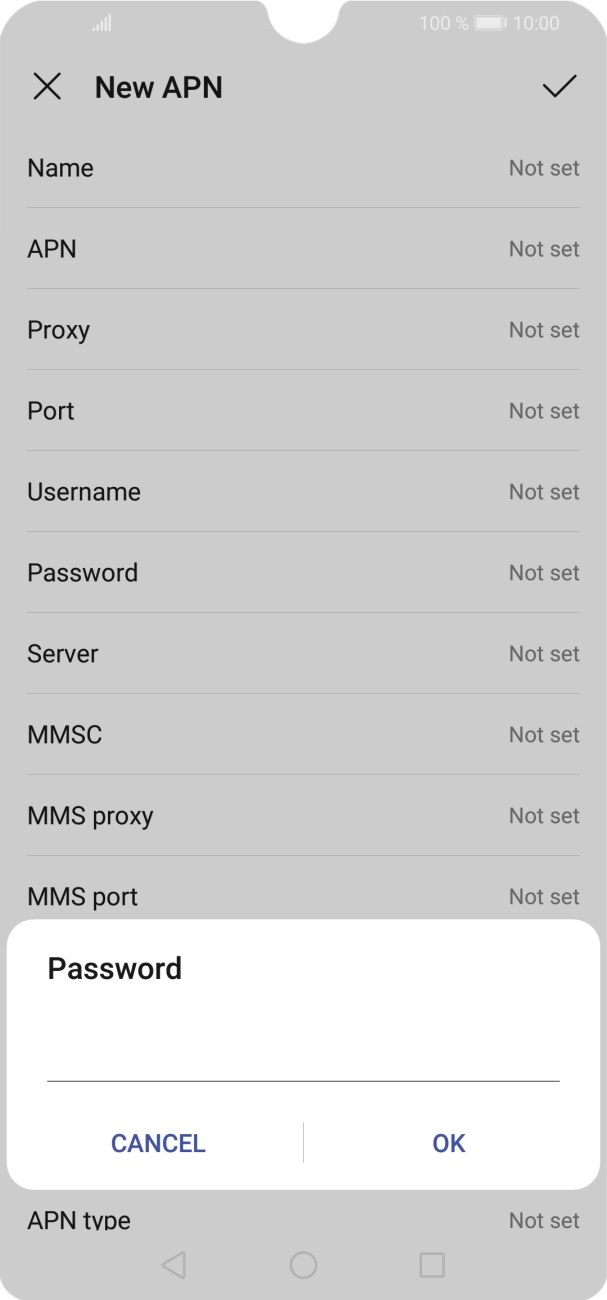Confirm the password with OK

tap(448, 1143)
